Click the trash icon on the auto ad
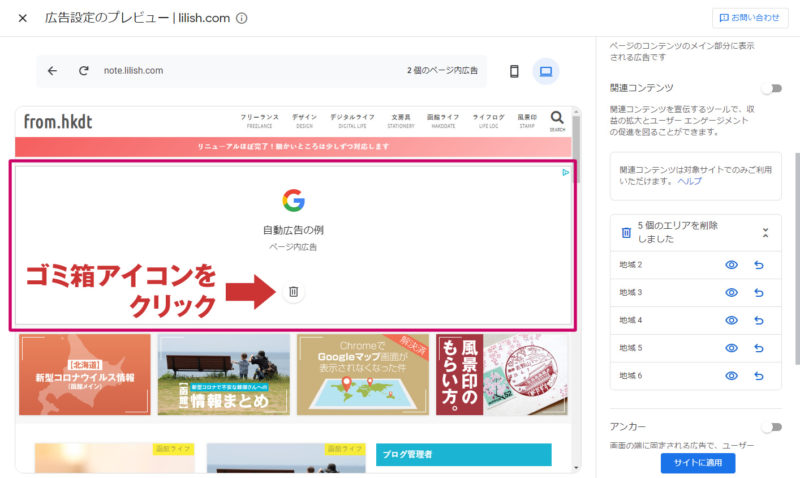 point(293,292)
